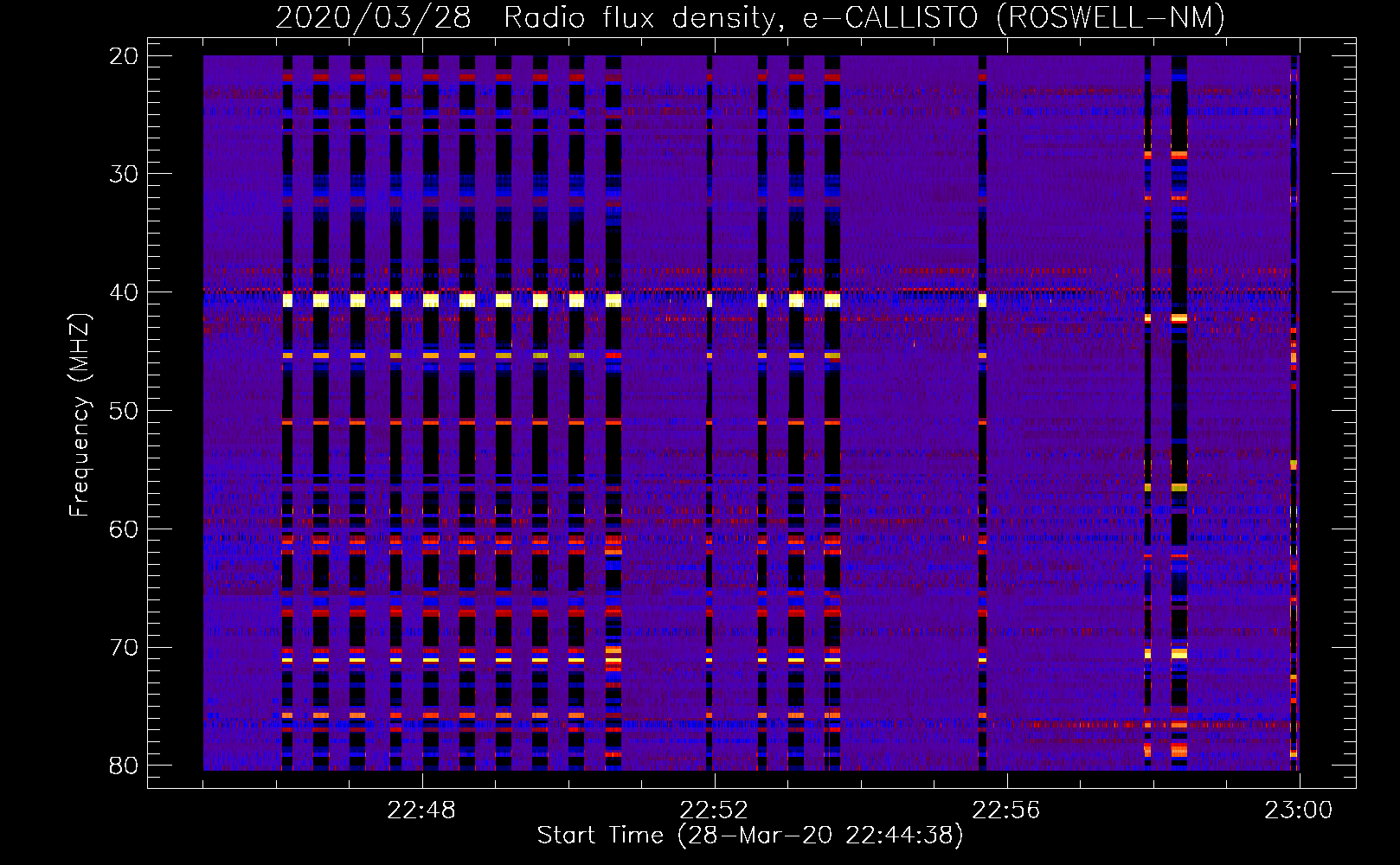Click the "70" frequency tick label
The height and width of the screenshot is (865, 1400).
124,648
